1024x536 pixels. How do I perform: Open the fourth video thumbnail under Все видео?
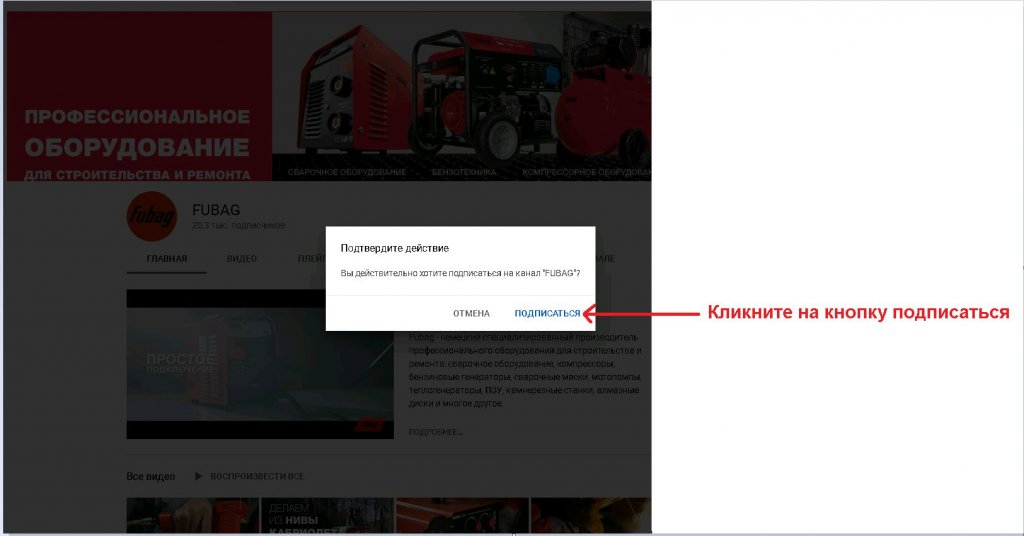coord(590,516)
